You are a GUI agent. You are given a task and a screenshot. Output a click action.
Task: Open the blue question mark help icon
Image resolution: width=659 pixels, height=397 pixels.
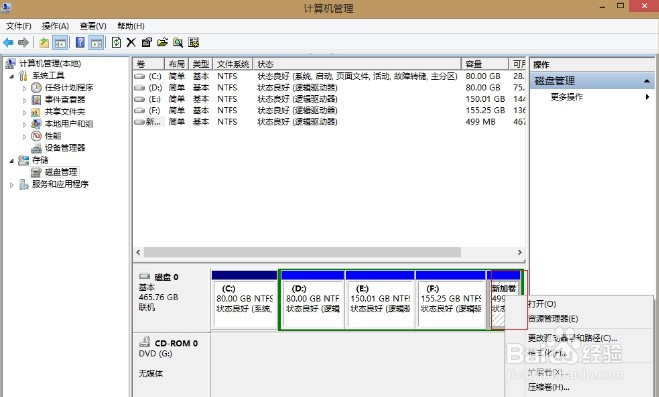pos(80,42)
